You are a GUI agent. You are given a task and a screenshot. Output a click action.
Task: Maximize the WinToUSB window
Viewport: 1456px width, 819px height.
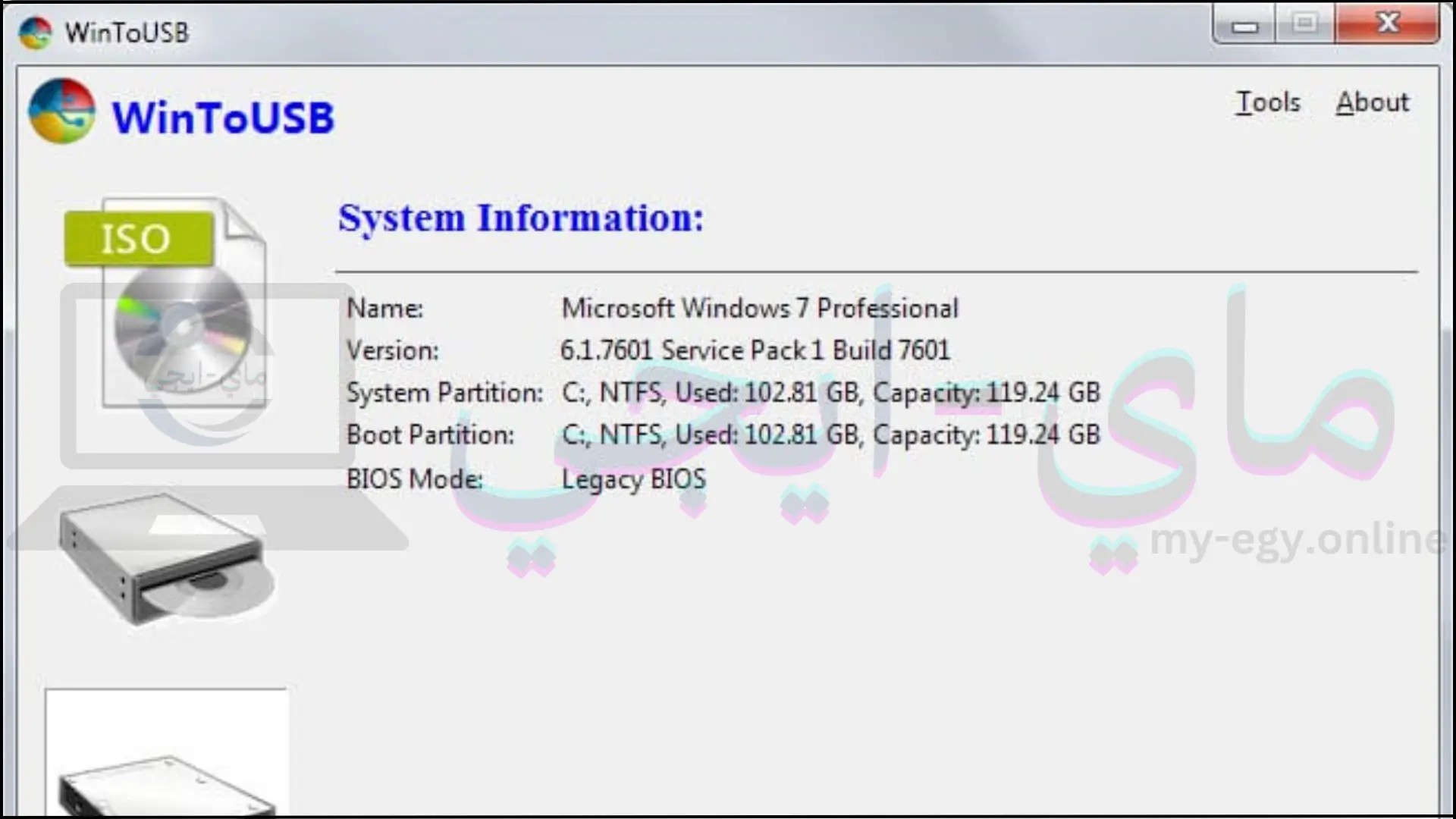(x=1304, y=24)
